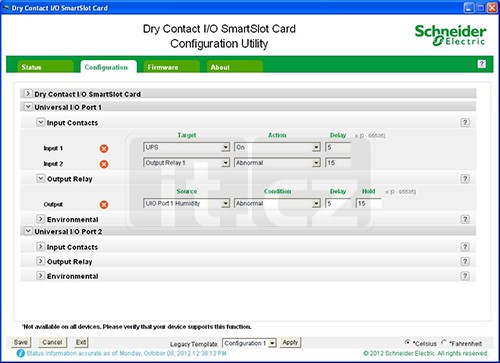Collapse the Universal I/O Port 1 section
This screenshot has height=363, width=500.
pyautogui.click(x=28, y=107)
